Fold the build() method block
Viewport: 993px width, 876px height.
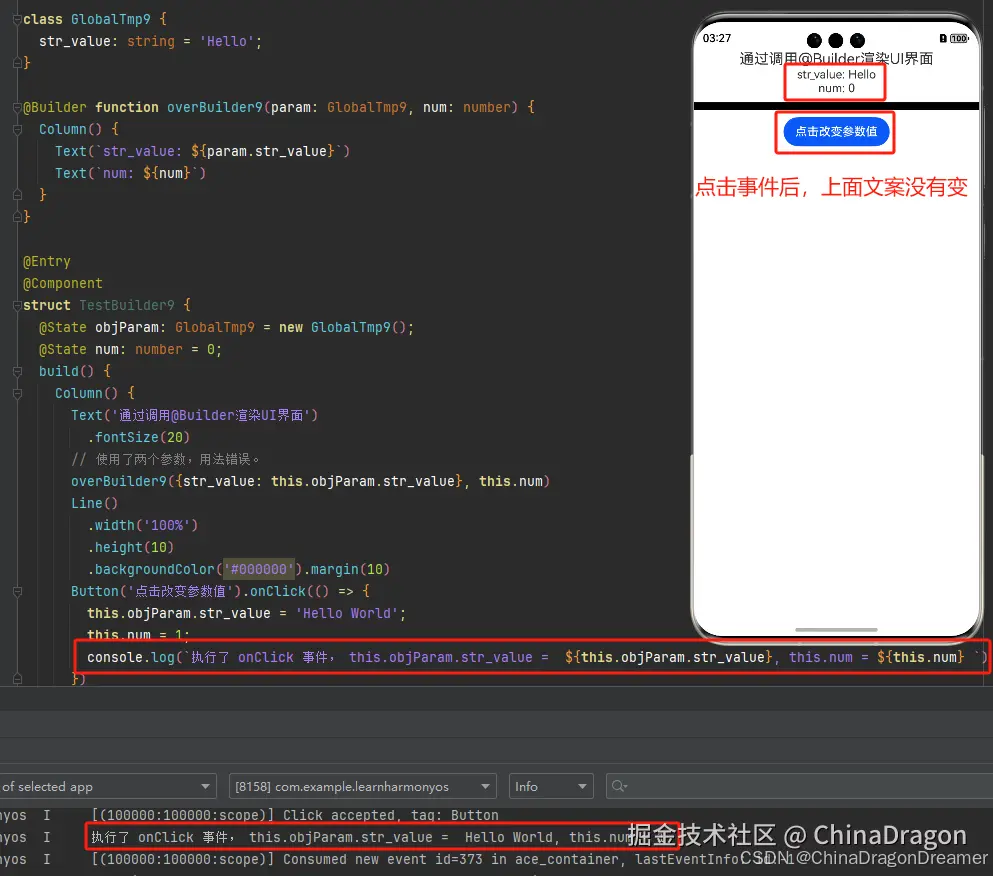pyautogui.click(x=17, y=371)
